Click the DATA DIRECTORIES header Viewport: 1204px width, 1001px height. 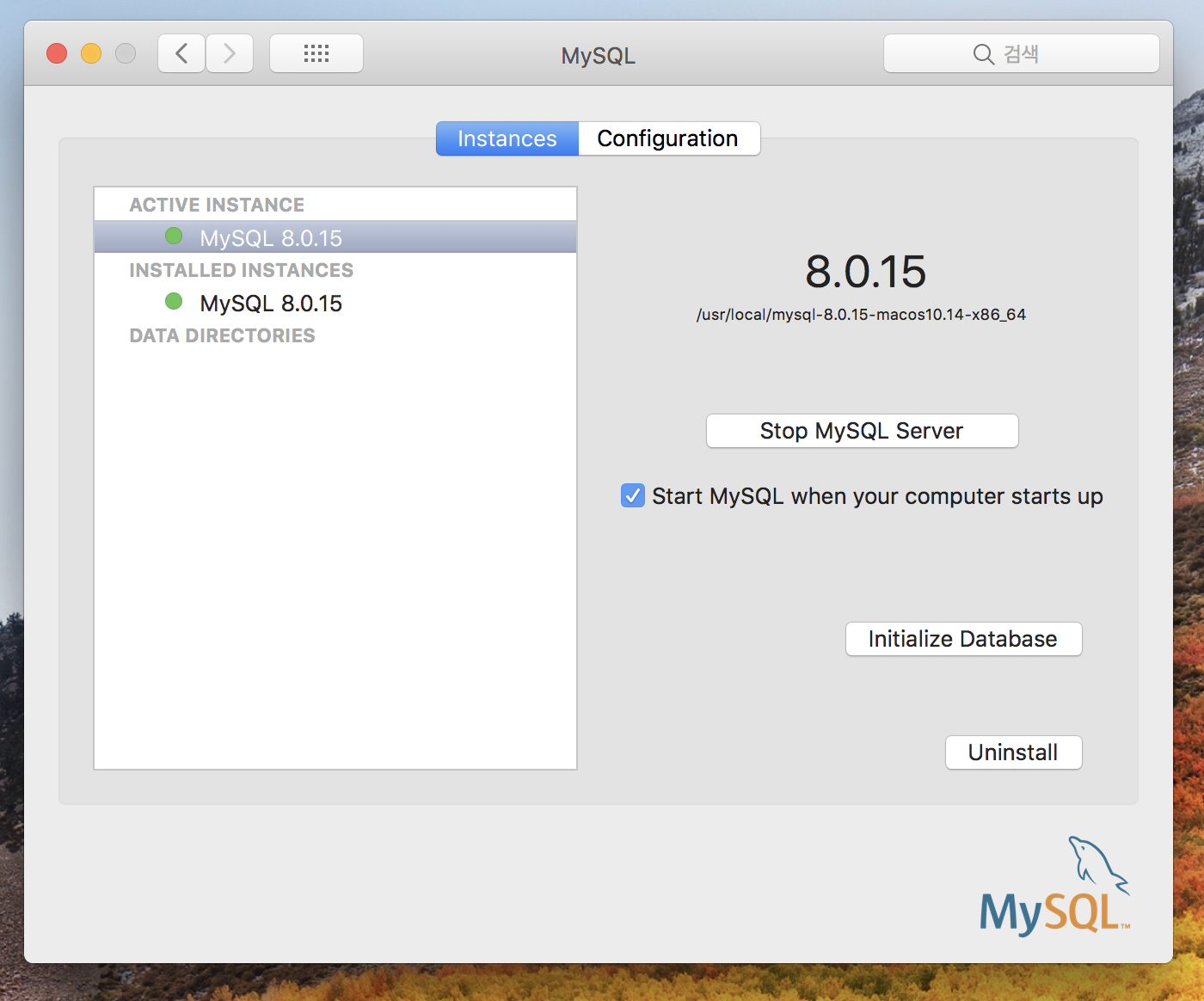point(222,335)
